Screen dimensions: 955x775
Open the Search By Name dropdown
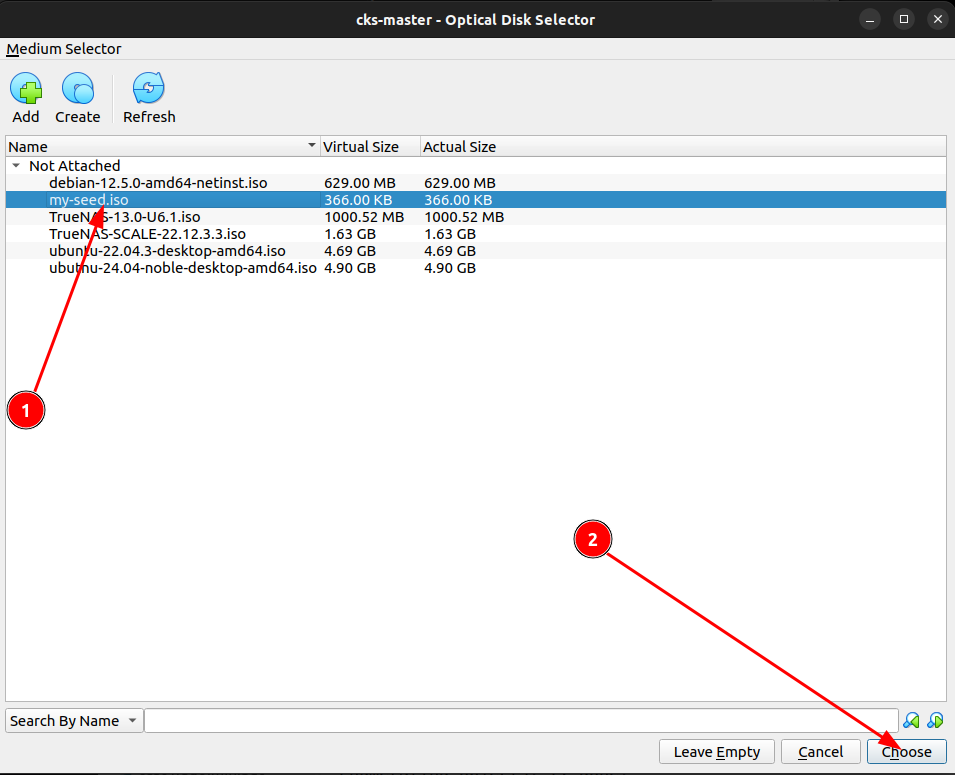coord(74,721)
